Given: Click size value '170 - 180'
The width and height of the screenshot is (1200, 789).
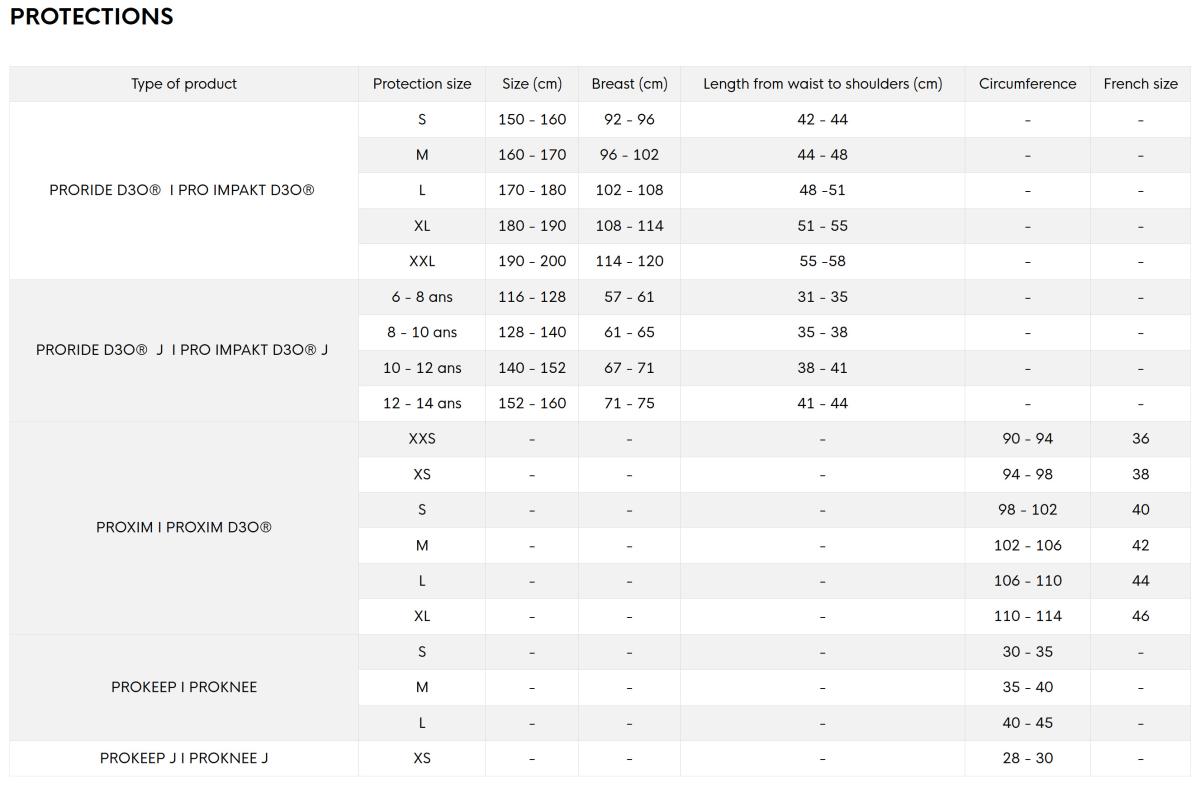Looking at the screenshot, I should [532, 190].
